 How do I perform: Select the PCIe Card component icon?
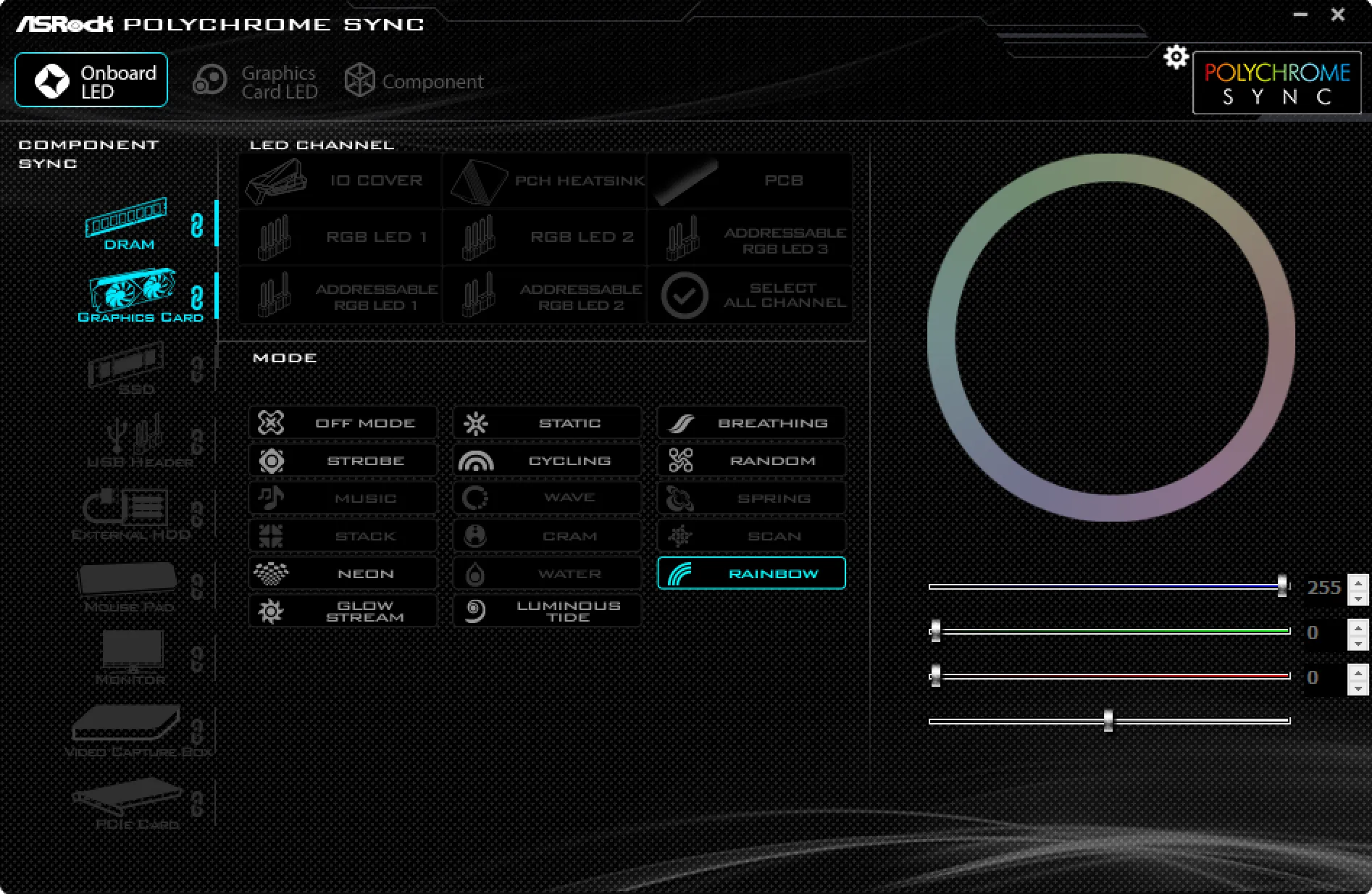coord(127,796)
